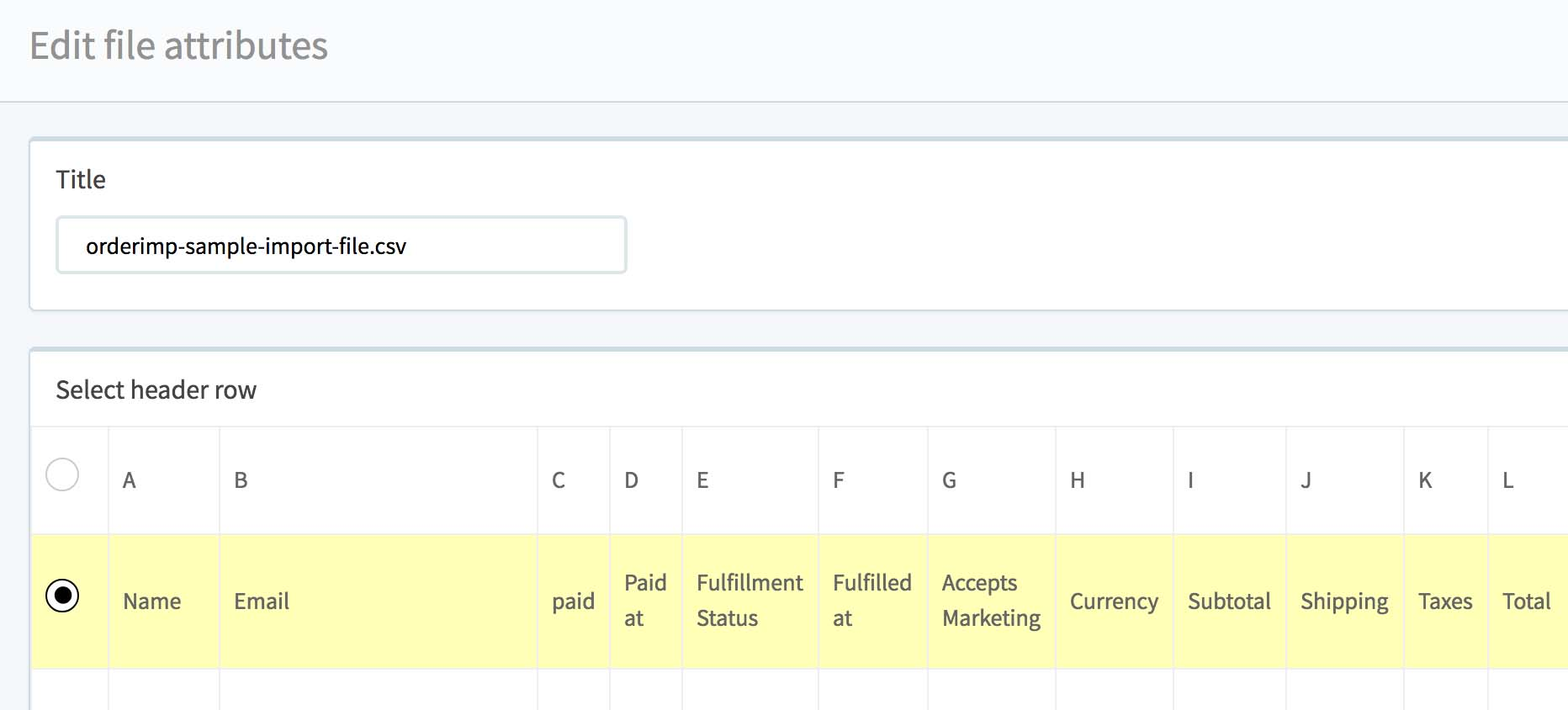Click the 'Fulfilled at' header cell

[x=873, y=601]
